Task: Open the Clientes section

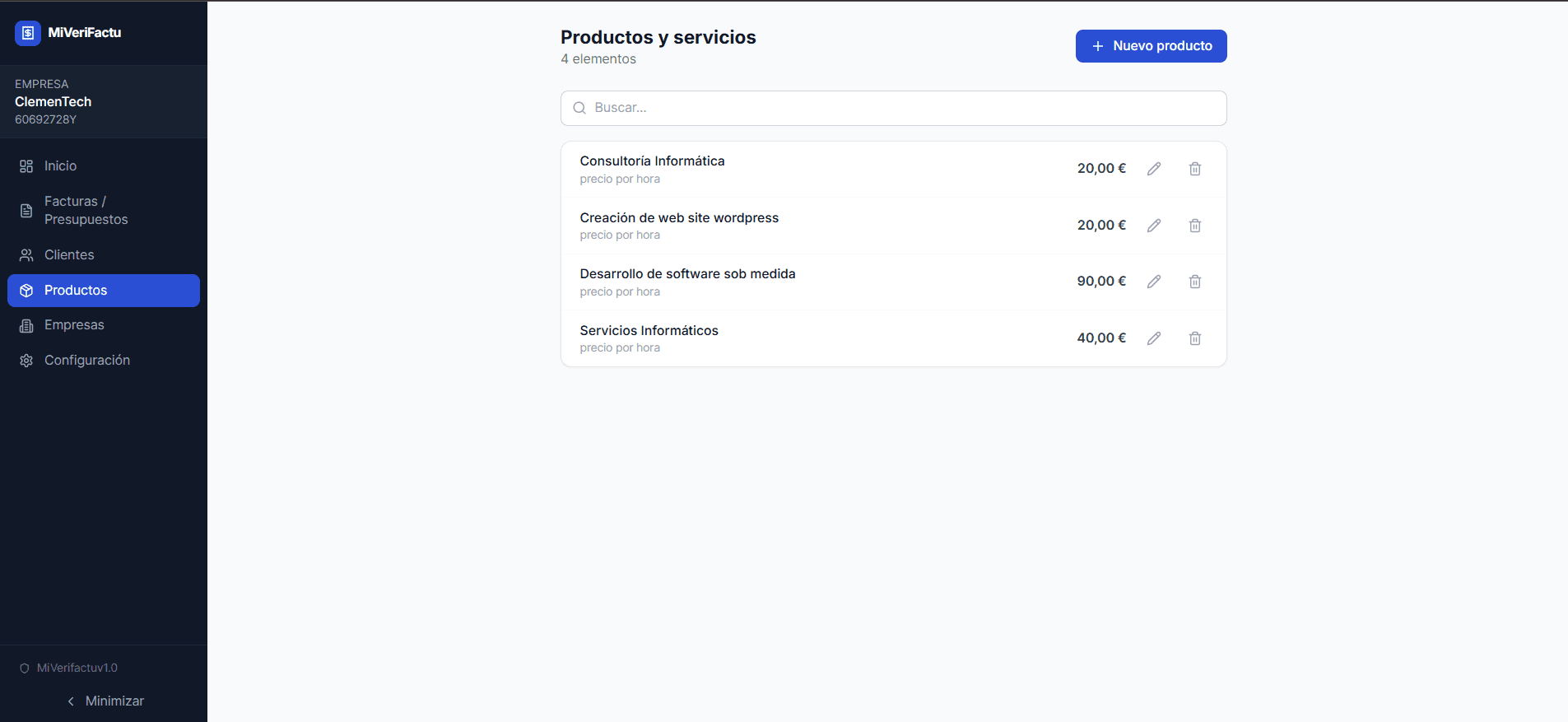Action: (104, 255)
